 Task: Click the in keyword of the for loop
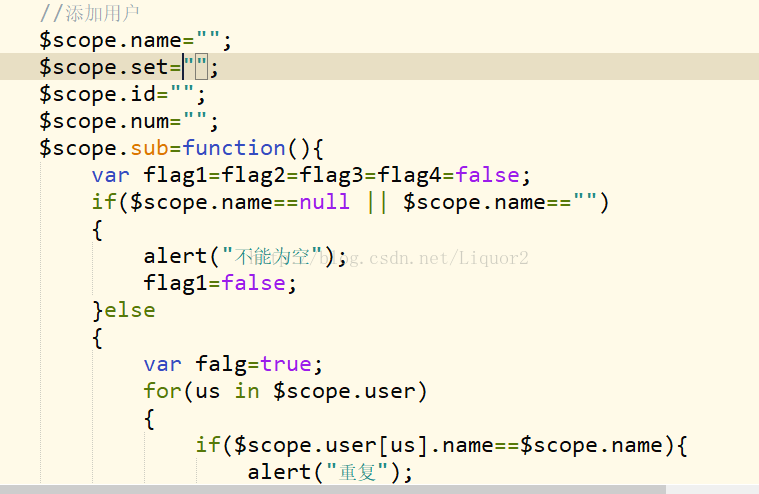[247, 391]
